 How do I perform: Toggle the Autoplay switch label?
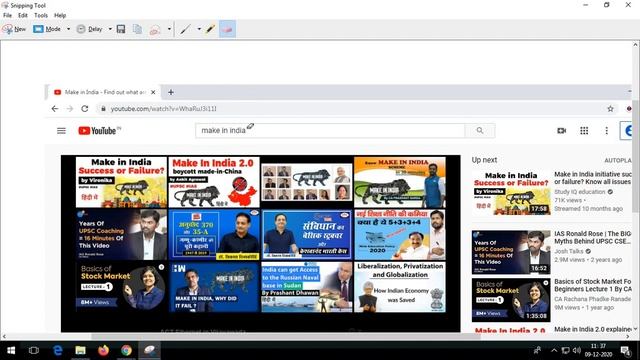(618, 160)
